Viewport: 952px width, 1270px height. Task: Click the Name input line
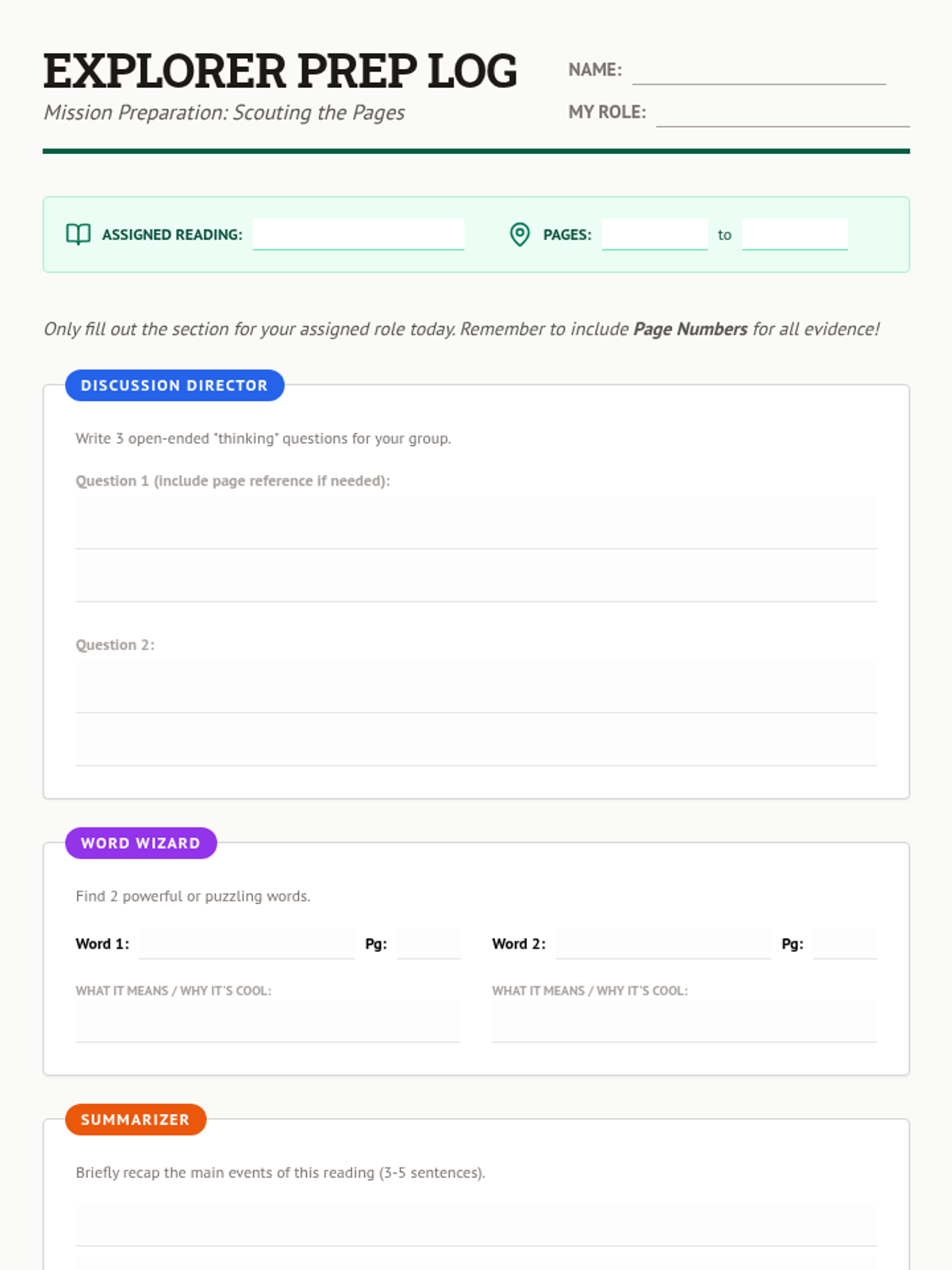[758, 70]
